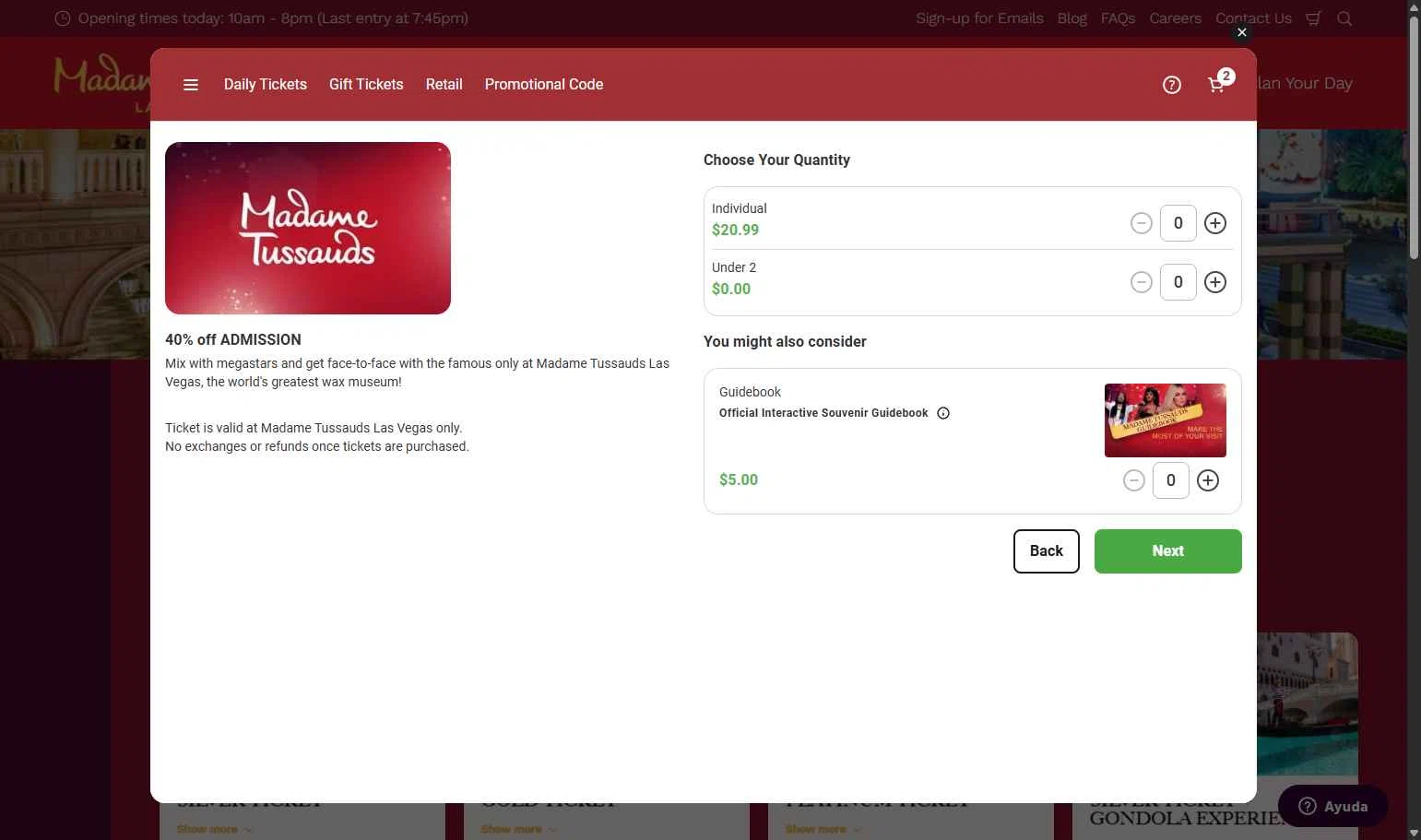The height and width of the screenshot is (840, 1421).
Task: Go back with the Back button
Action: [1047, 551]
